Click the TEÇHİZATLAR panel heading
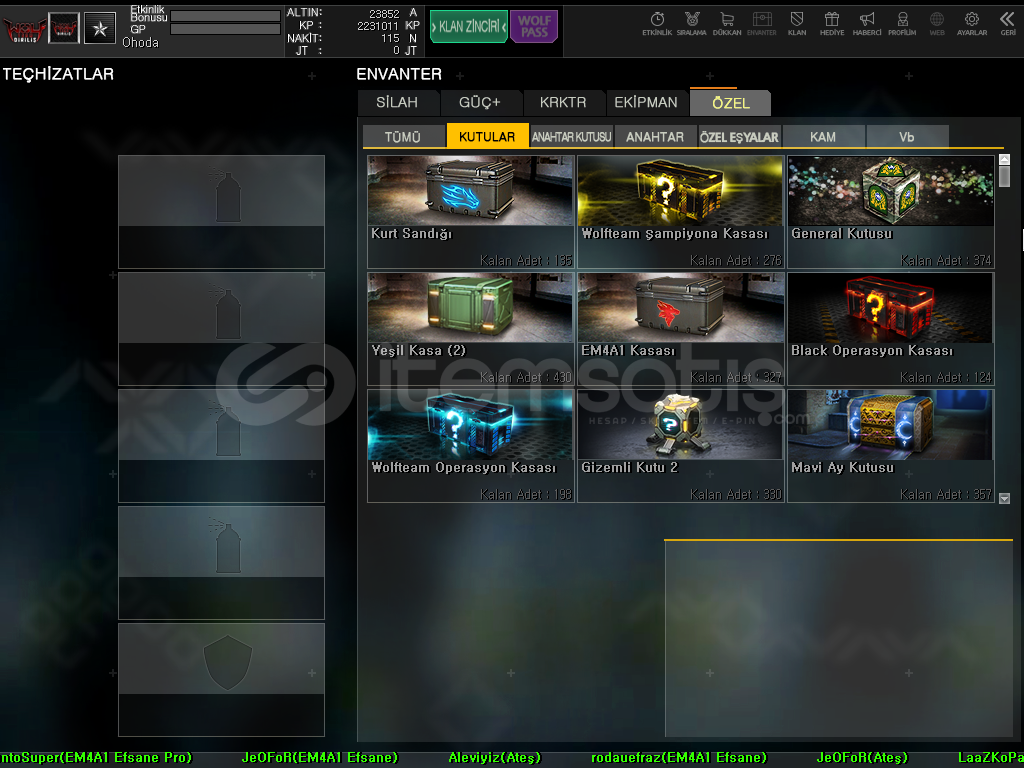Image resolution: width=1025 pixels, height=768 pixels. click(58, 74)
